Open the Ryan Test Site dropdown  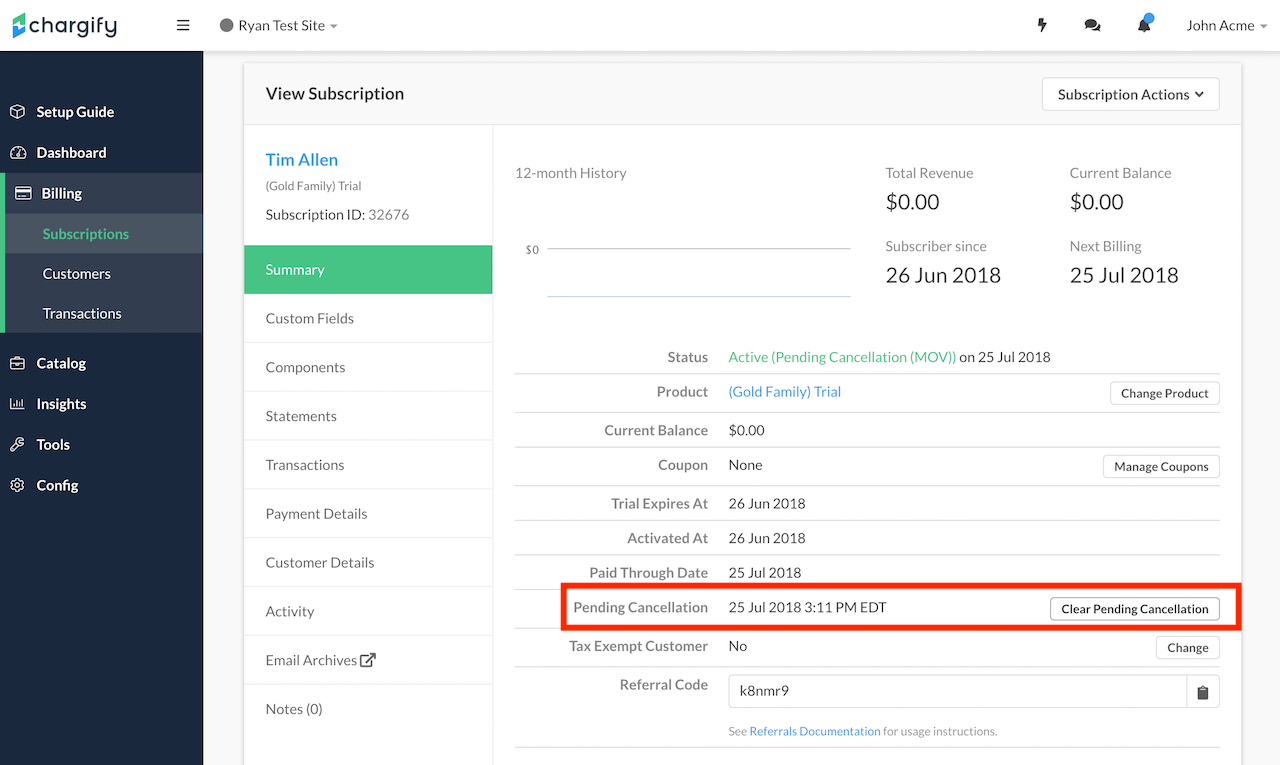click(x=278, y=25)
